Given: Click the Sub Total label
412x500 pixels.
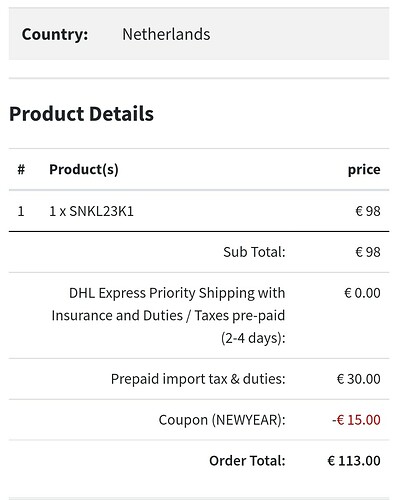Looking at the screenshot, I should 254,252.
